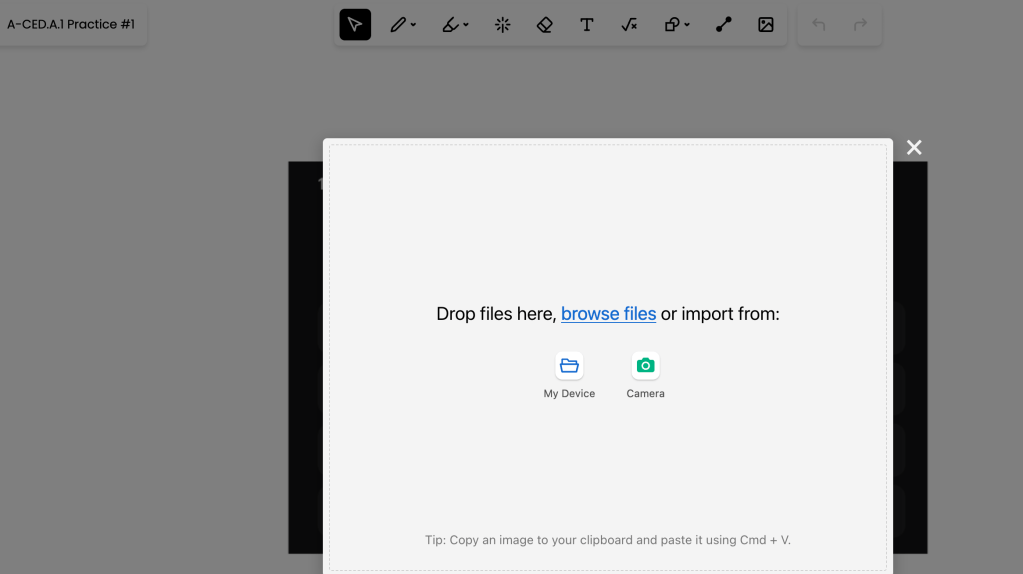The image size is (1023, 574).
Task: Activate the laser pointer tool
Action: pos(503,25)
